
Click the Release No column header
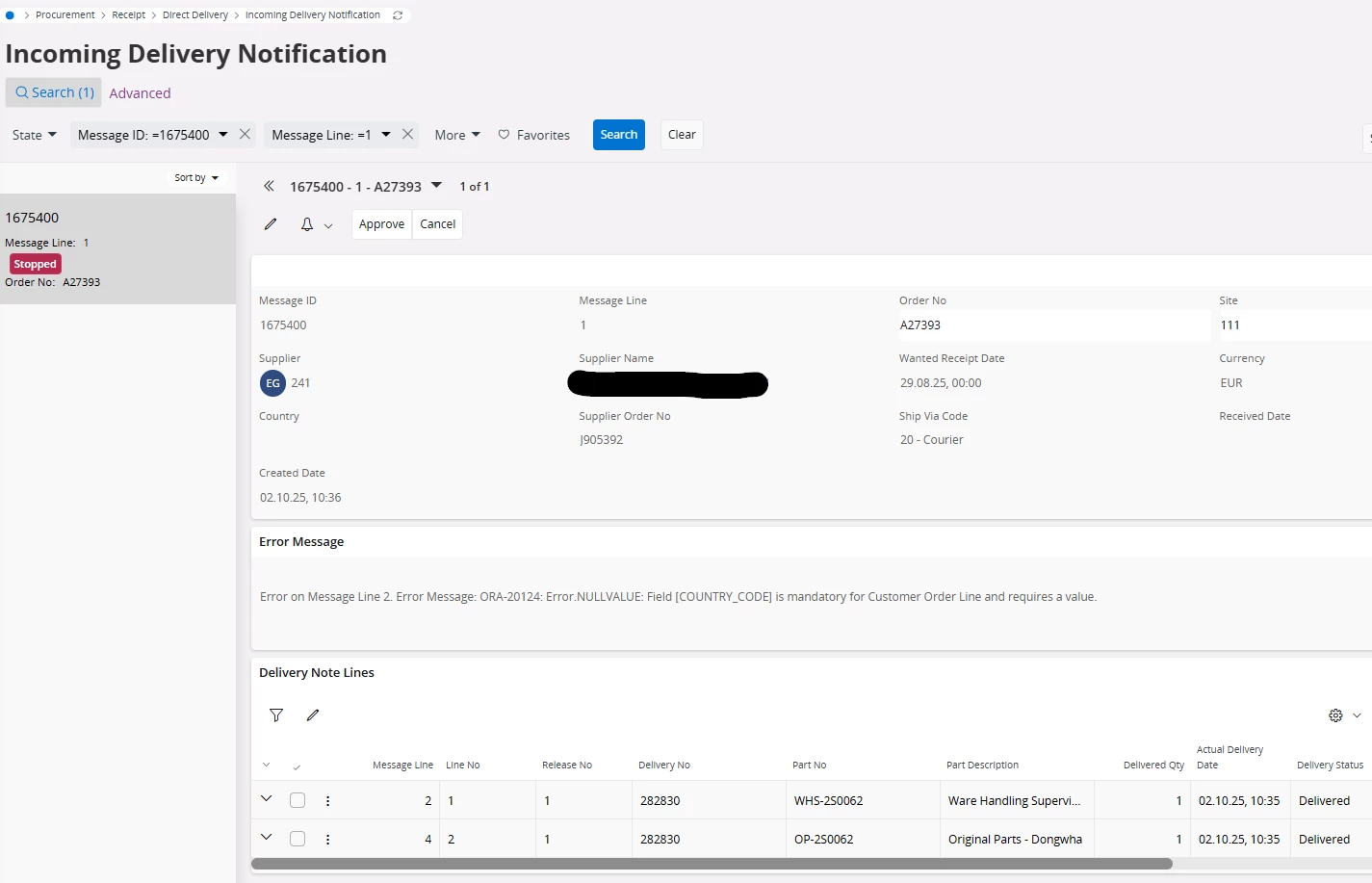click(567, 766)
